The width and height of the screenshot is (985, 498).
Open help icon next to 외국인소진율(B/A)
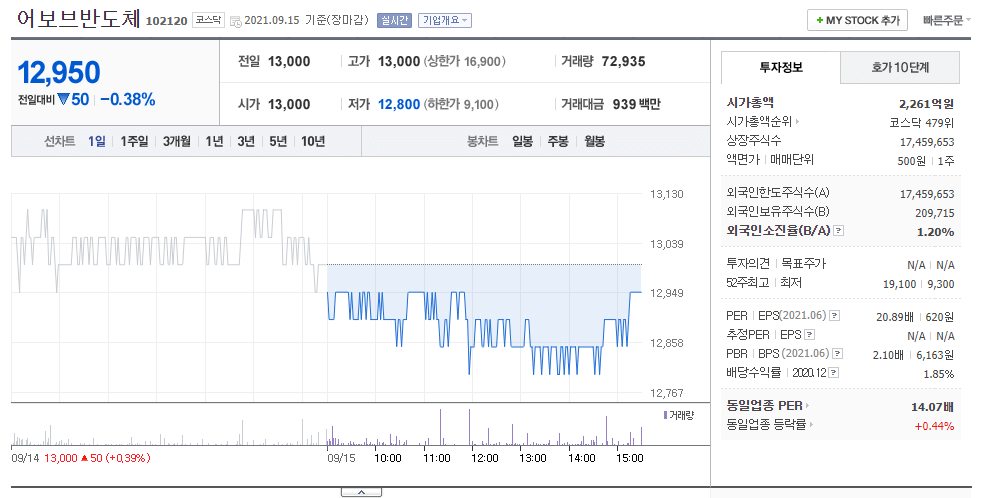click(x=838, y=231)
